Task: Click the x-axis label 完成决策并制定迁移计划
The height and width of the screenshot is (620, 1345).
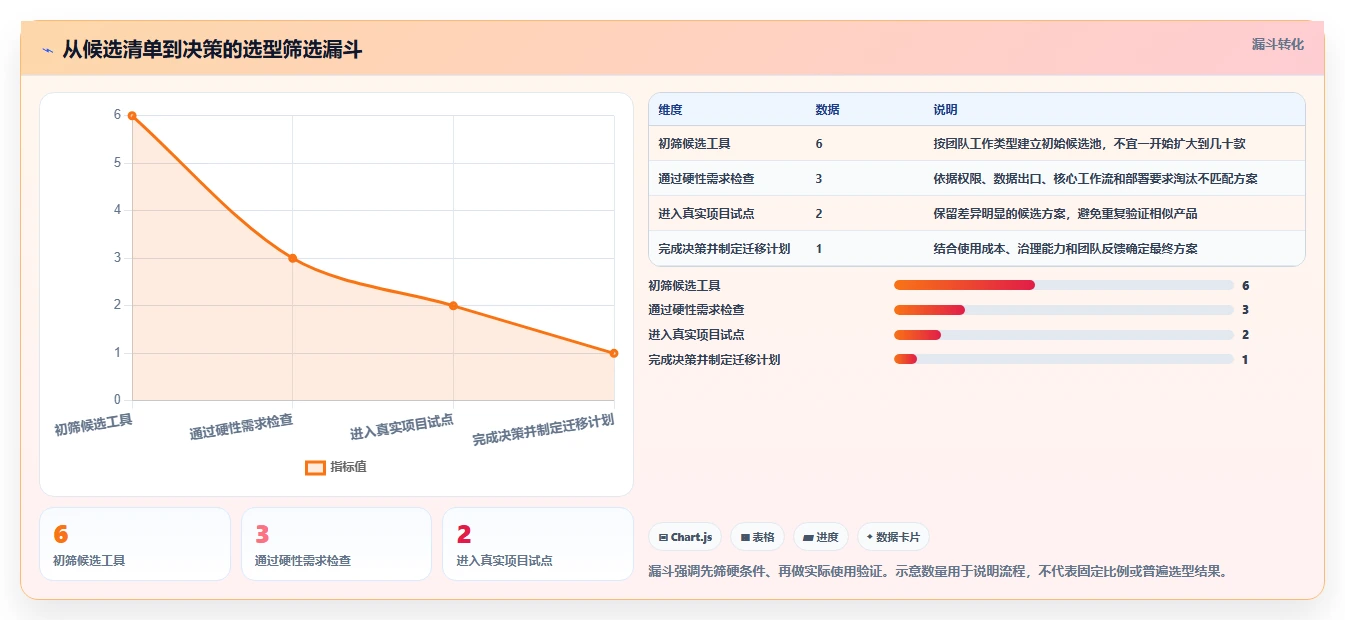Action: (543, 430)
